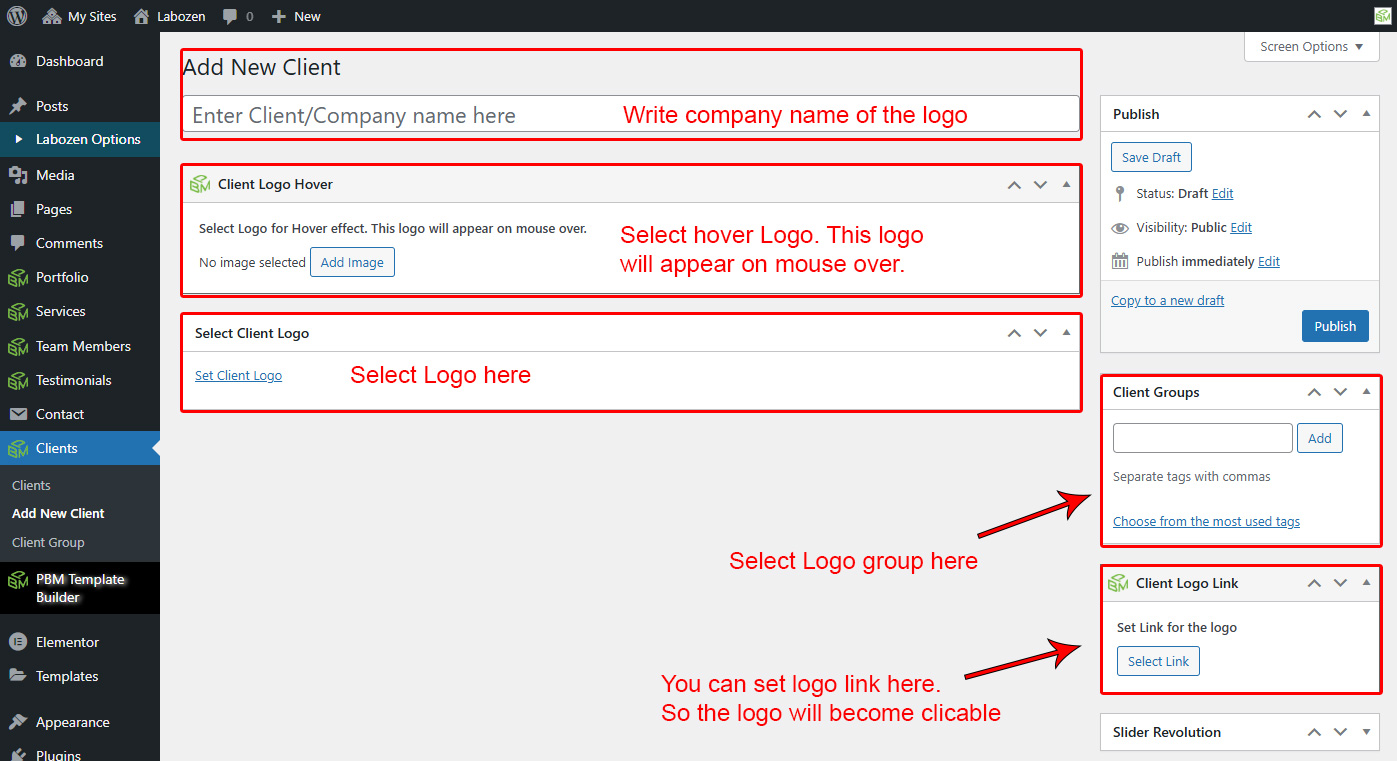Click the Add Image button for hover logo
The height and width of the screenshot is (761, 1397).
[352, 262]
